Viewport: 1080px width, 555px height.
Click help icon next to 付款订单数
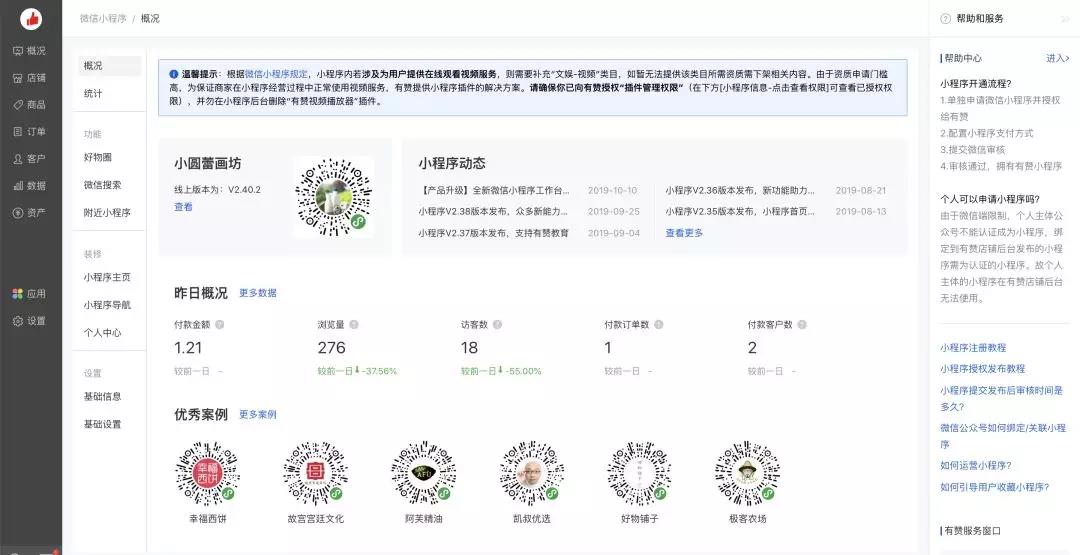pyautogui.click(x=658, y=324)
